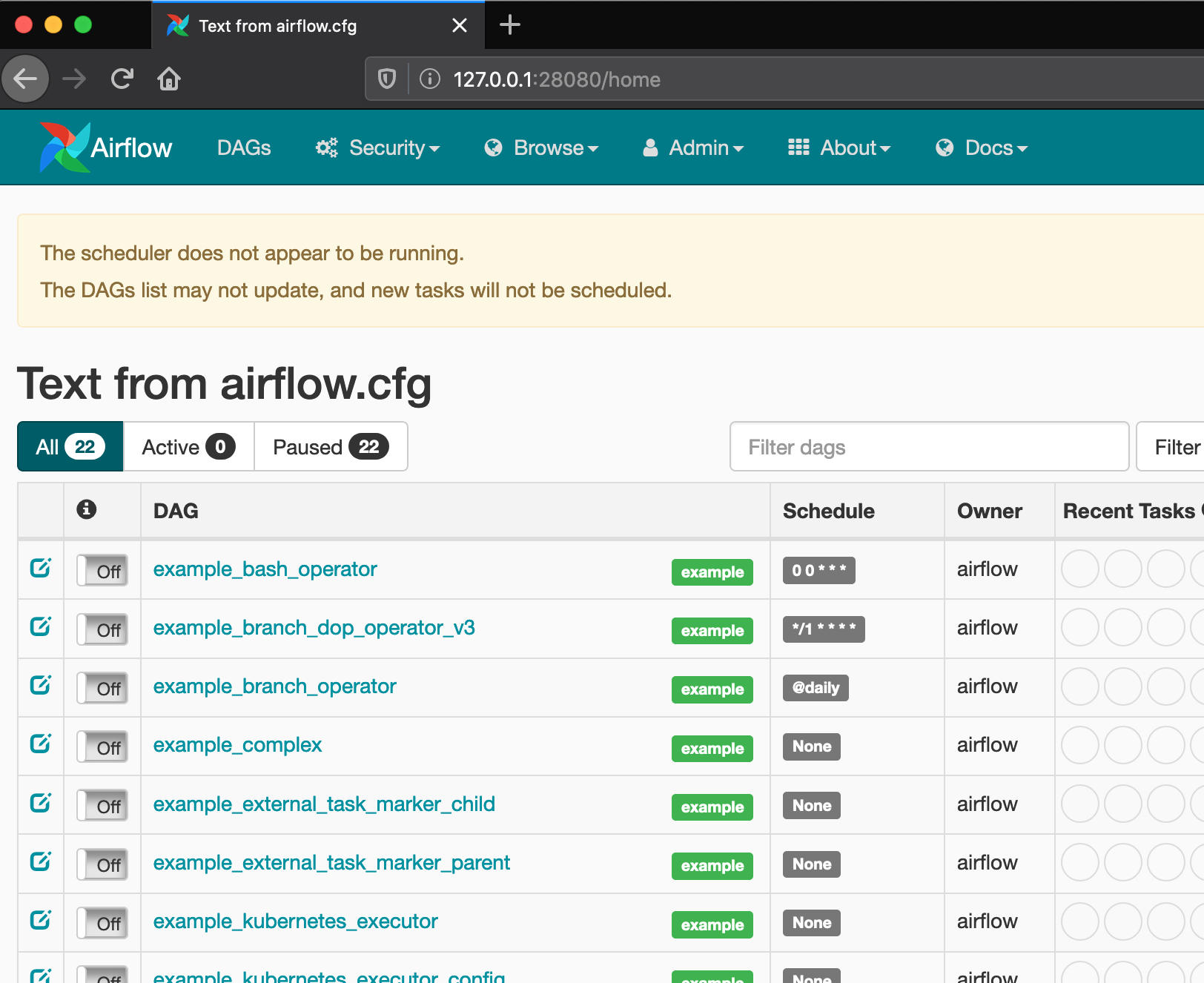Edit example_bash_operator via its edit icon

click(x=41, y=568)
